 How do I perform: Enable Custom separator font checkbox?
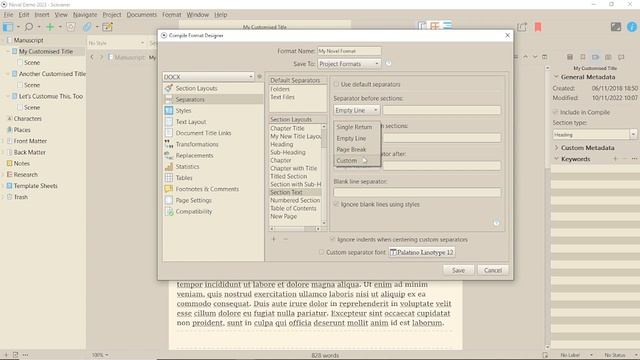pos(322,252)
